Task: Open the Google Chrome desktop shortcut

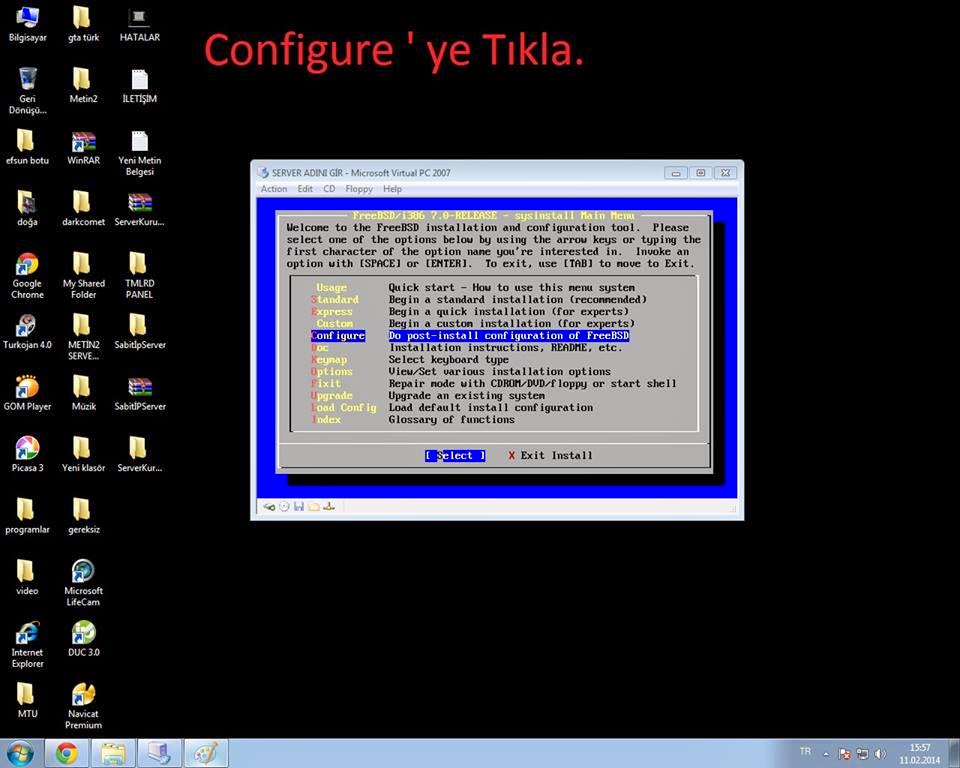Action: [x=28, y=276]
